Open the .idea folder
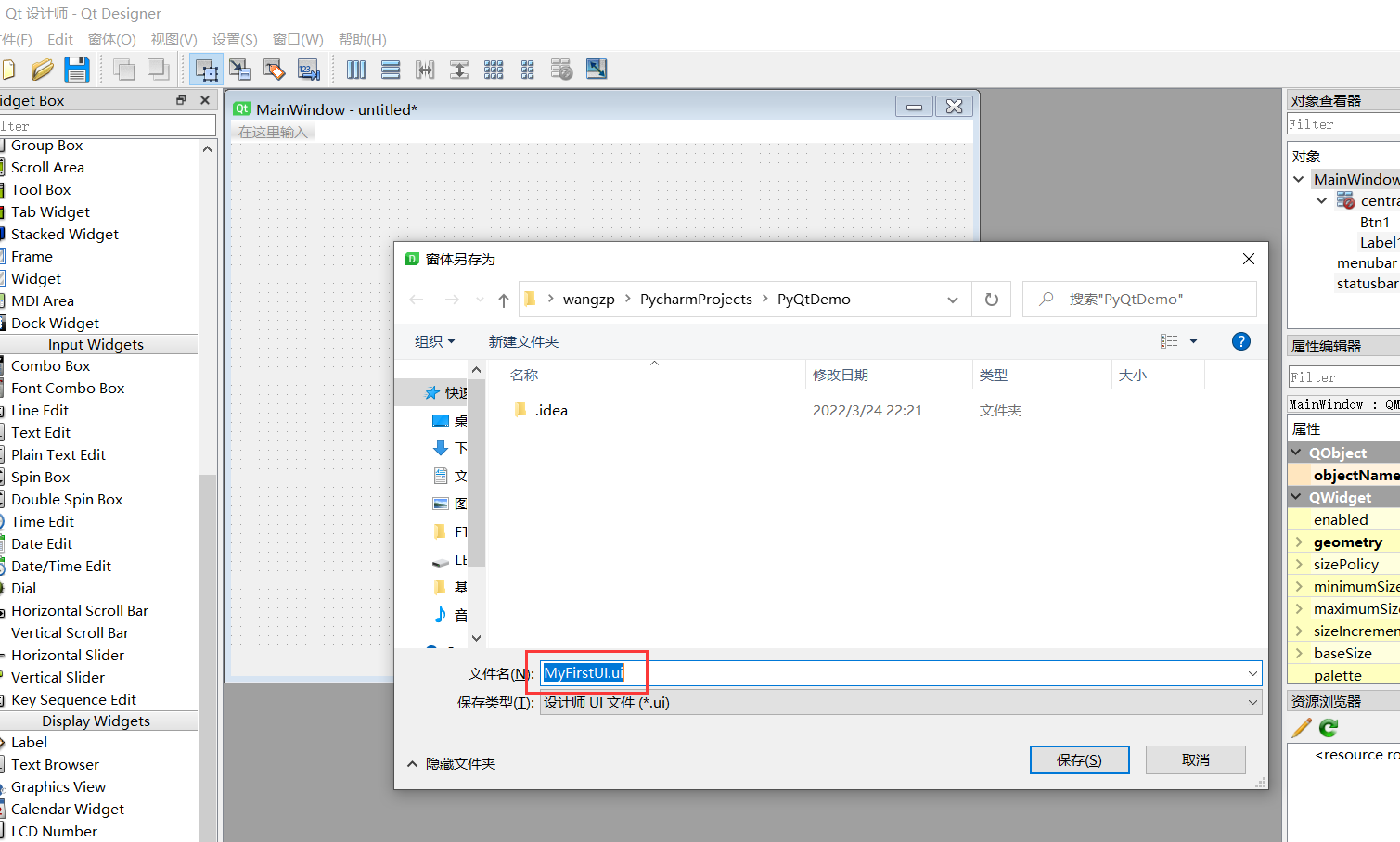The image size is (1400, 842). pyautogui.click(x=551, y=410)
